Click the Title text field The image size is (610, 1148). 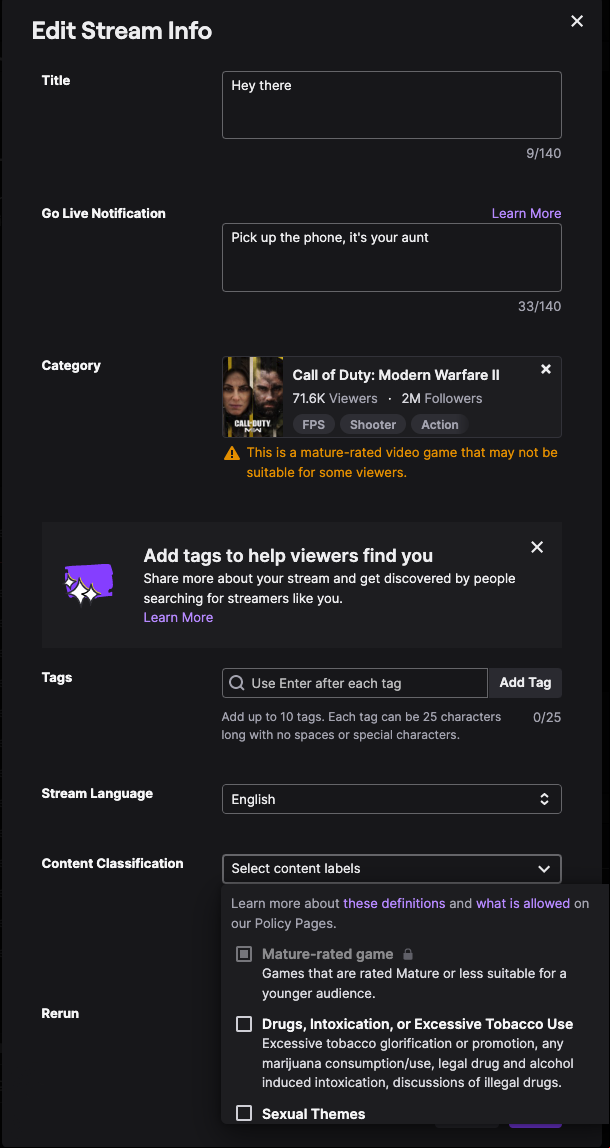click(x=392, y=105)
